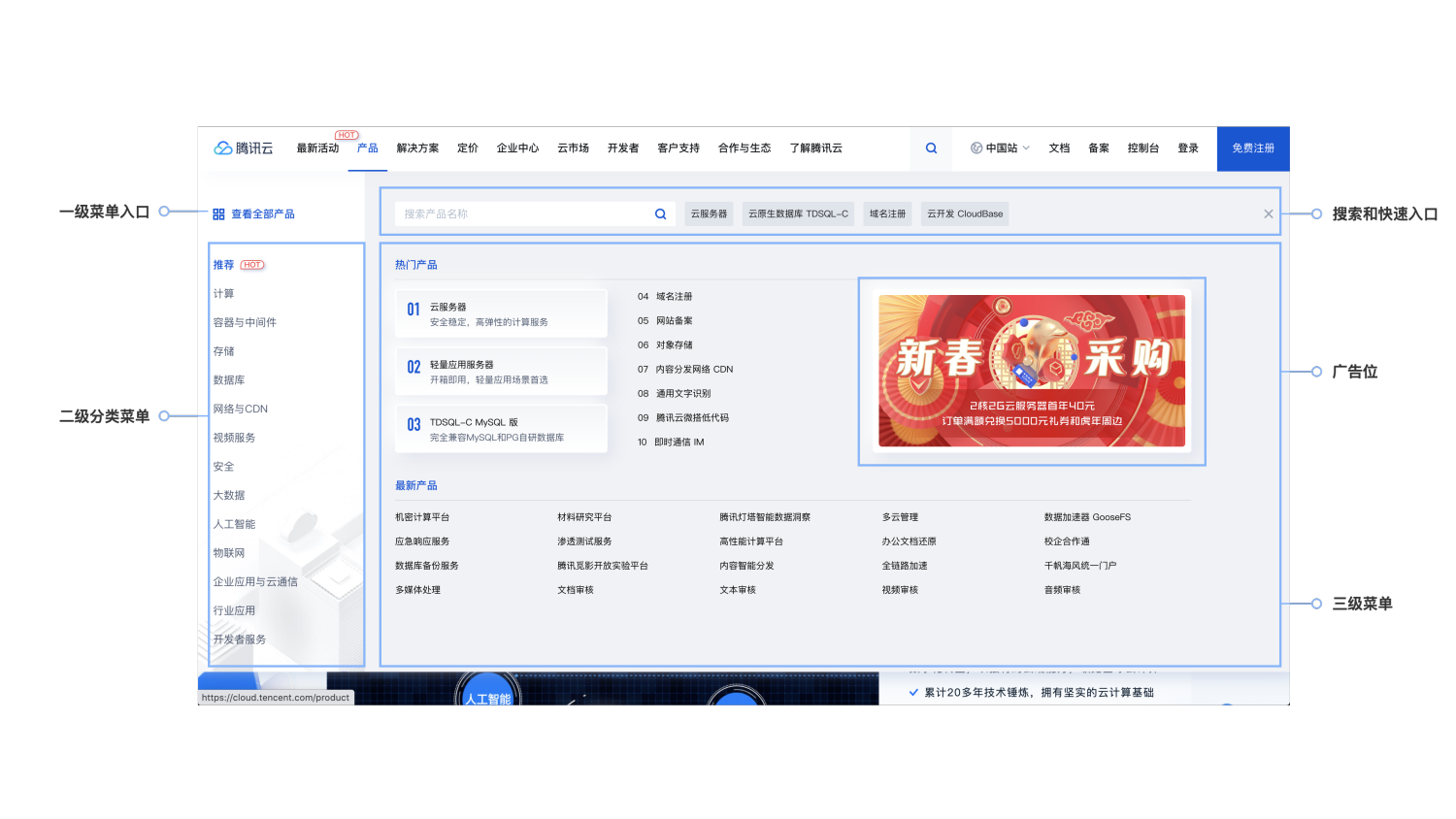Click the 云服务器 quick tag
Image resolution: width=1456 pixels, height=819 pixels.
[x=709, y=214]
